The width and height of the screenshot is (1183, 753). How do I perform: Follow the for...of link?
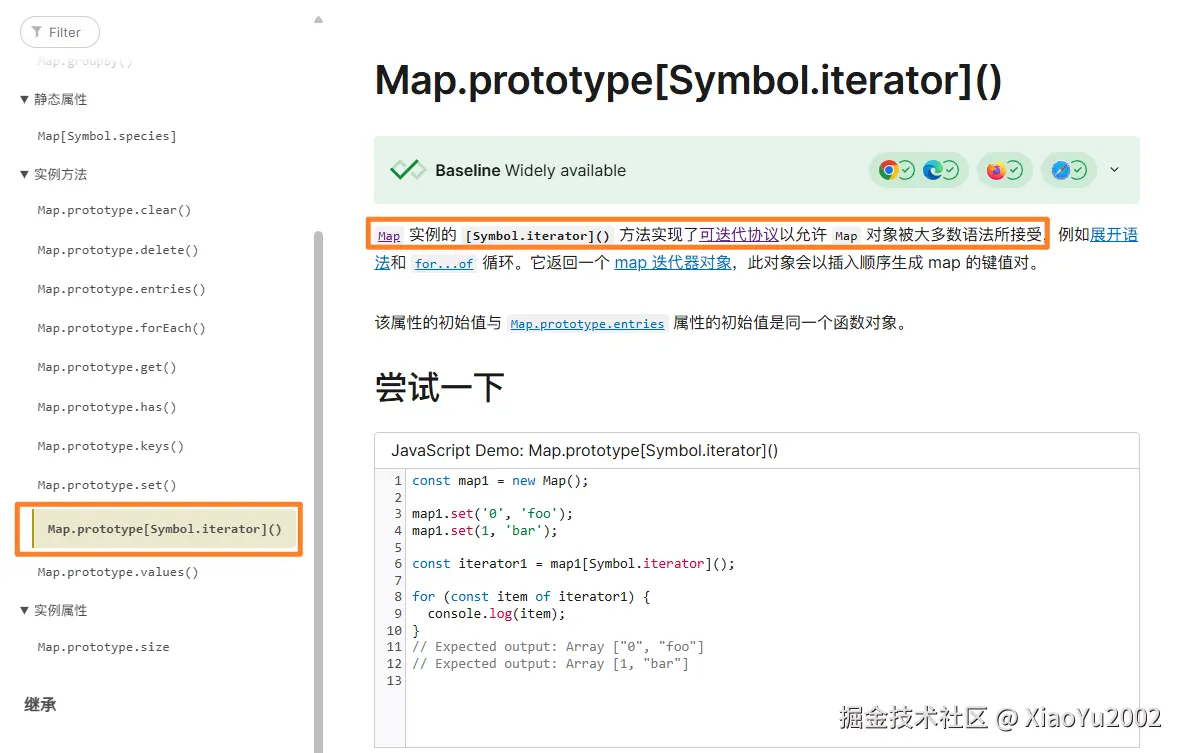point(444,263)
